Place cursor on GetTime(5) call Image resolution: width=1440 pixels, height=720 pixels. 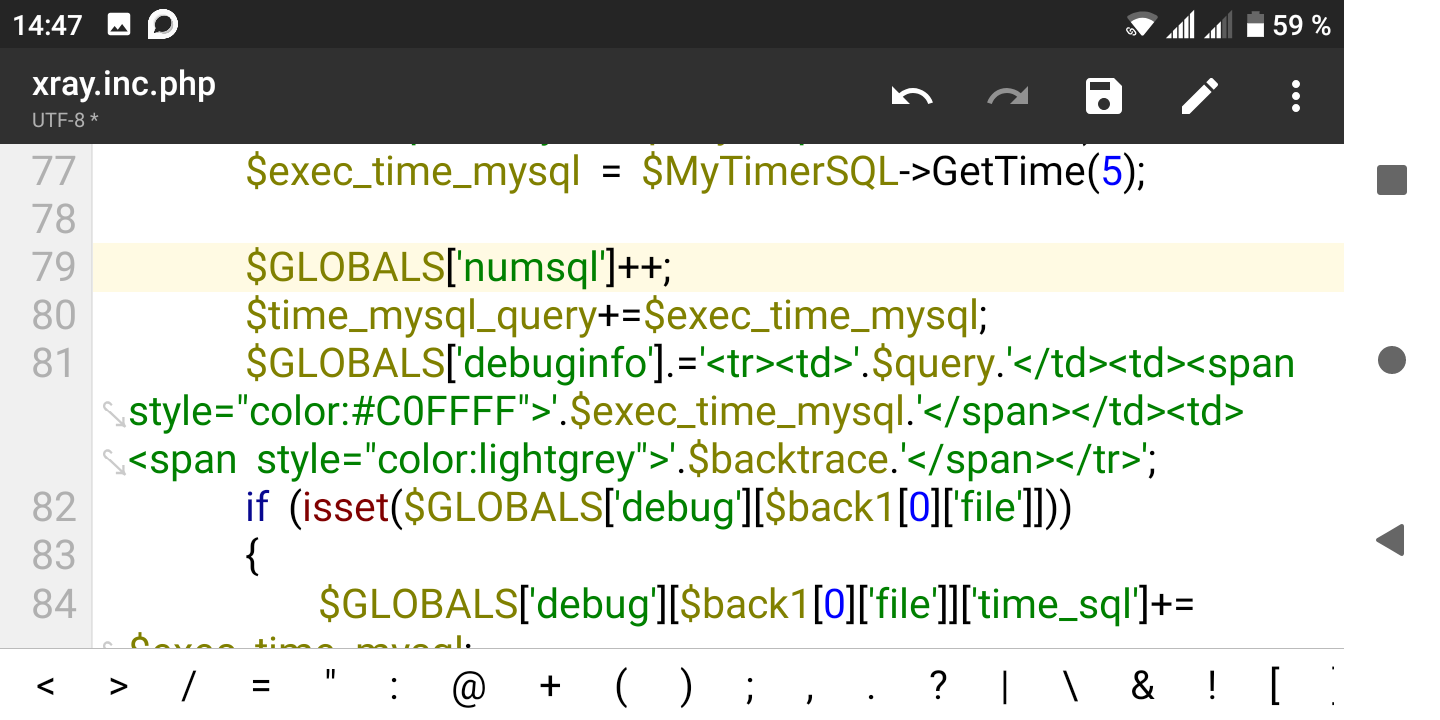(x=1032, y=173)
